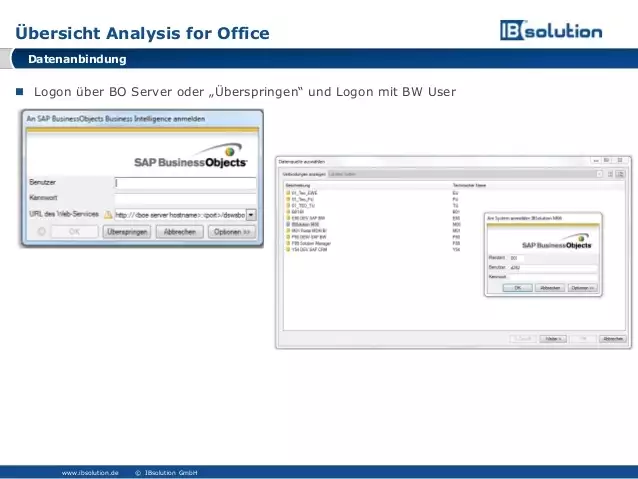
Task: Open the URL des Web-Services dropdown
Action: point(251,214)
